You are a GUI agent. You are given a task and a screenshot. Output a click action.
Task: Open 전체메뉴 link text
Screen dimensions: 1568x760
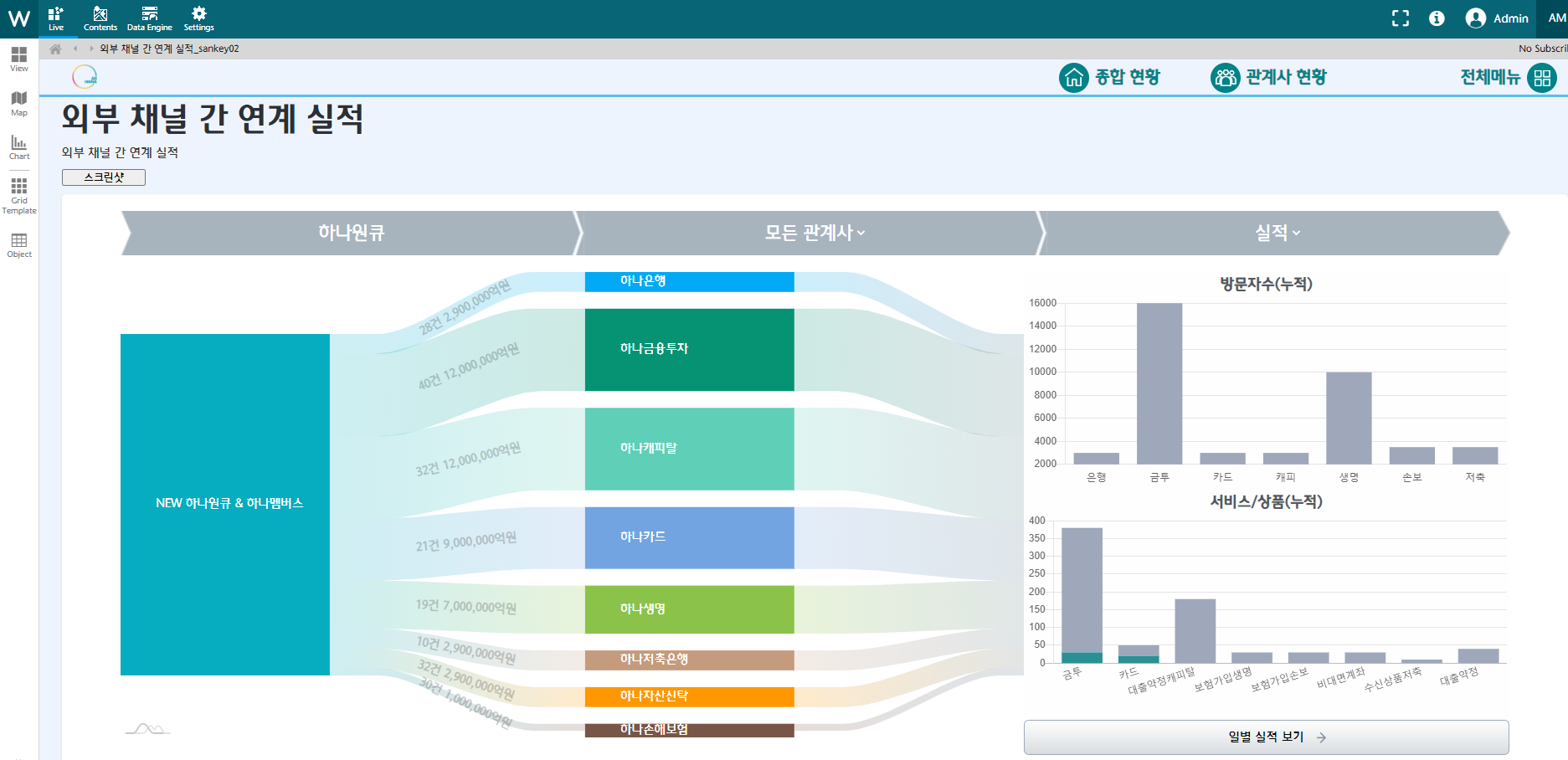coord(1490,77)
